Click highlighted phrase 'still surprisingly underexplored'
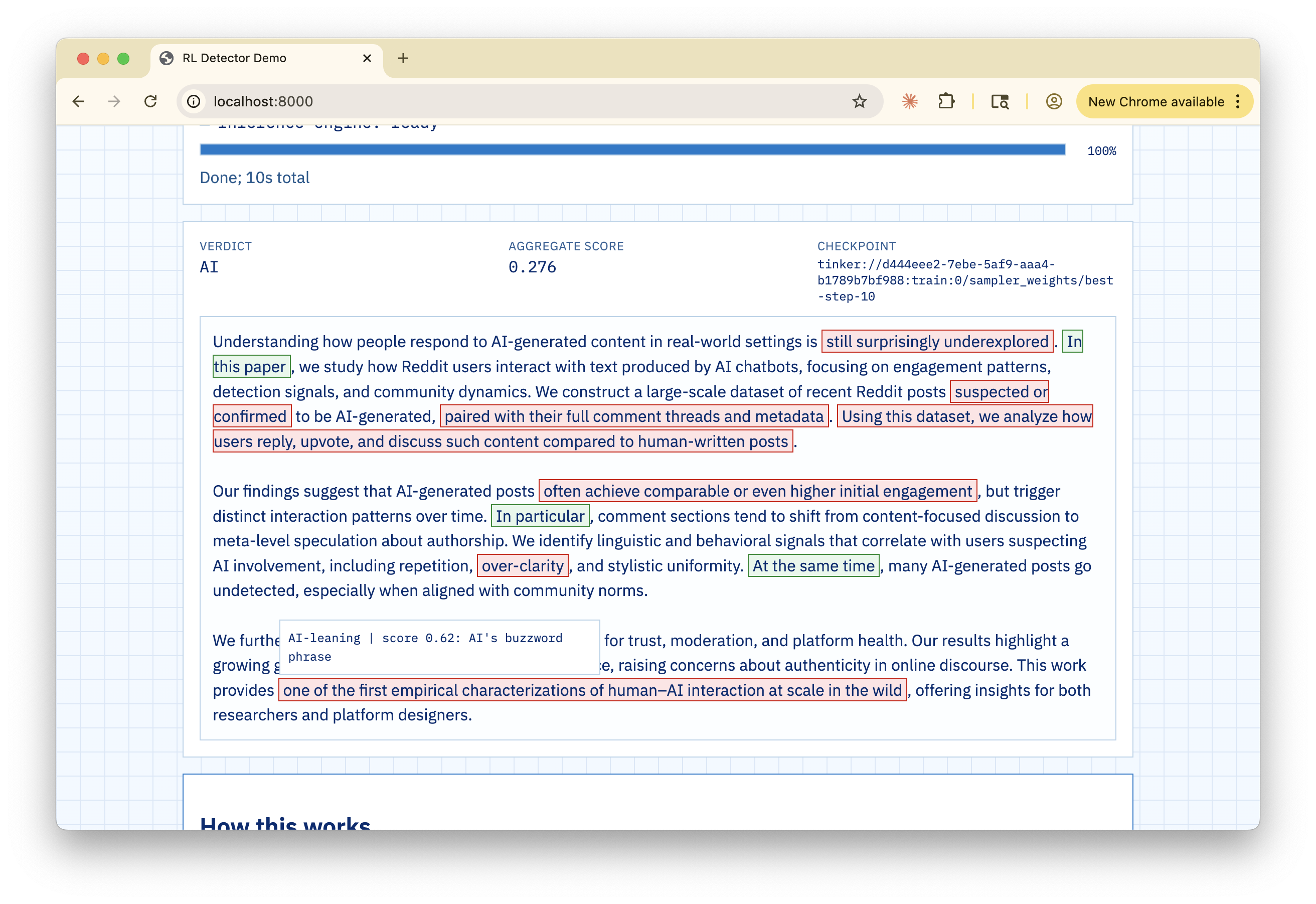 click(937, 342)
